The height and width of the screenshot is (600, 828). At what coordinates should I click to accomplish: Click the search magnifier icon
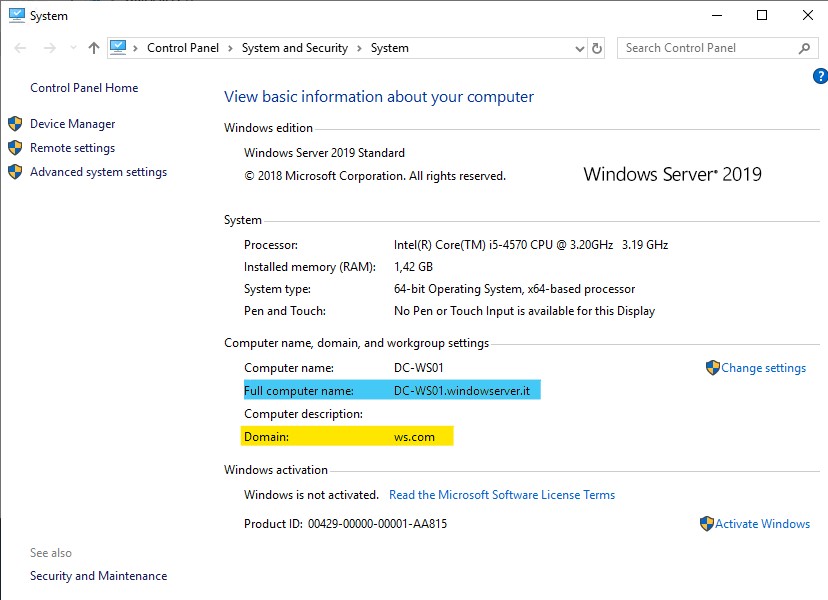click(804, 49)
